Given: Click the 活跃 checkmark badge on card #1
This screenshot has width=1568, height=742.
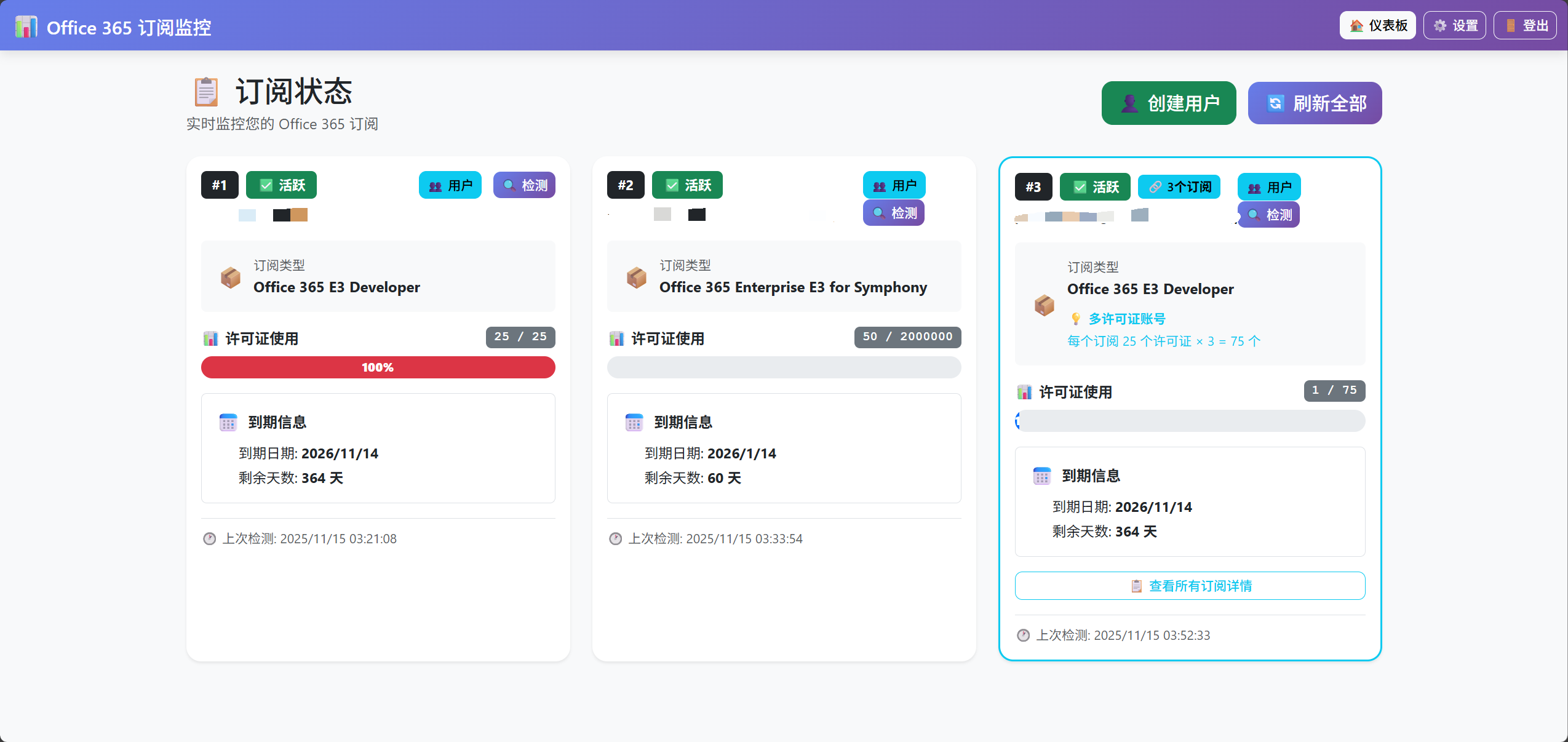Looking at the screenshot, I should tap(281, 185).
